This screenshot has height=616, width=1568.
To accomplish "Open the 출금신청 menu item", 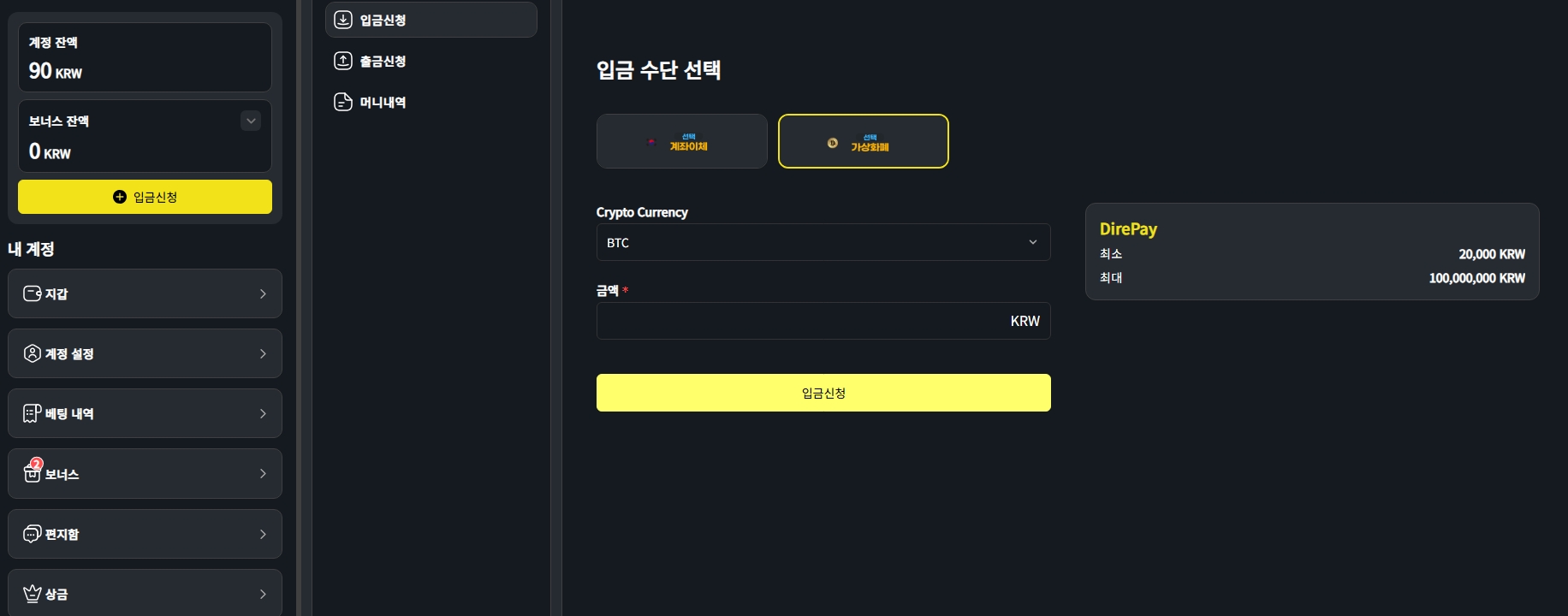I will [383, 62].
